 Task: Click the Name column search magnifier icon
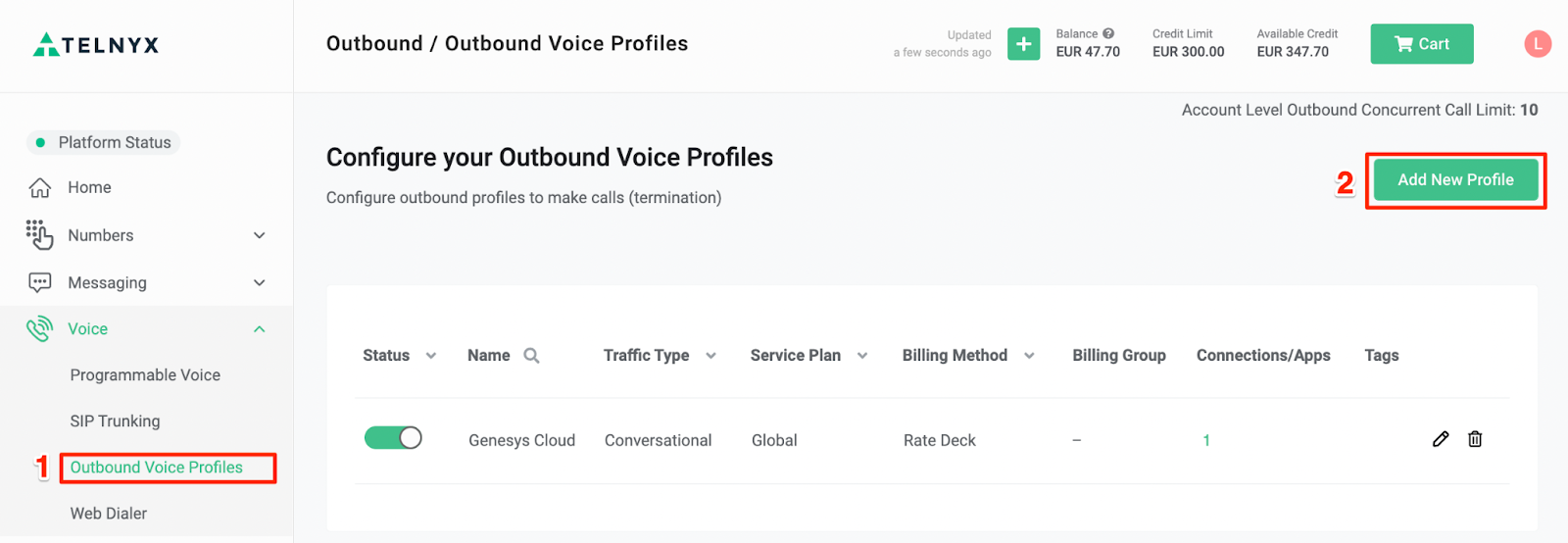[531, 356]
